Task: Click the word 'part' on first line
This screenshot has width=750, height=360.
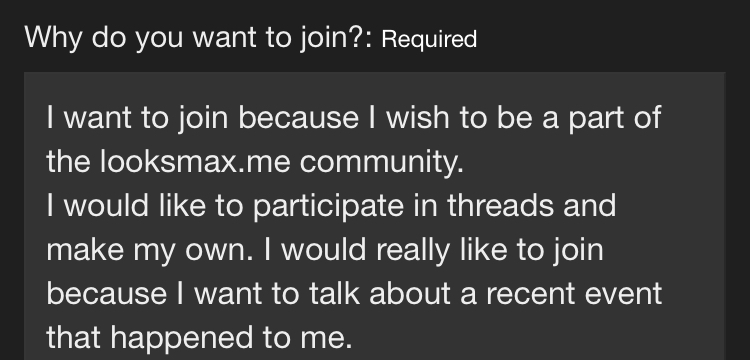Action: (x=596, y=118)
